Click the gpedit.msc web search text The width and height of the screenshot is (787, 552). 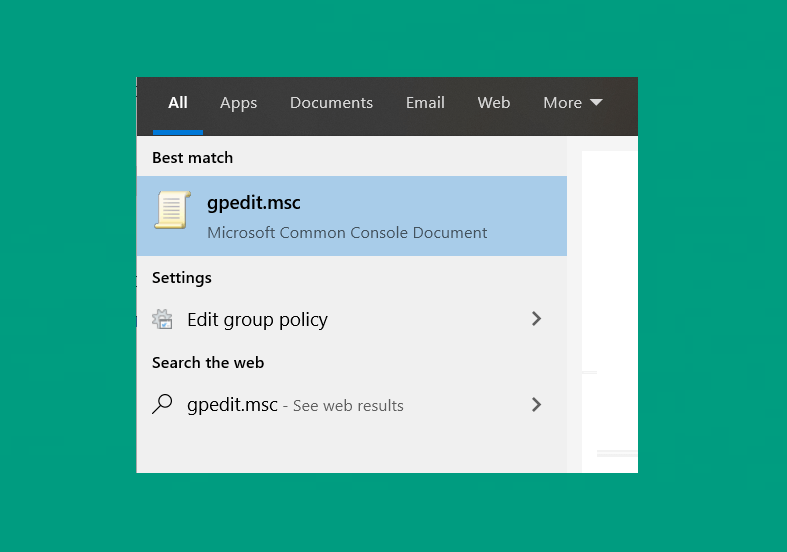[x=232, y=404]
